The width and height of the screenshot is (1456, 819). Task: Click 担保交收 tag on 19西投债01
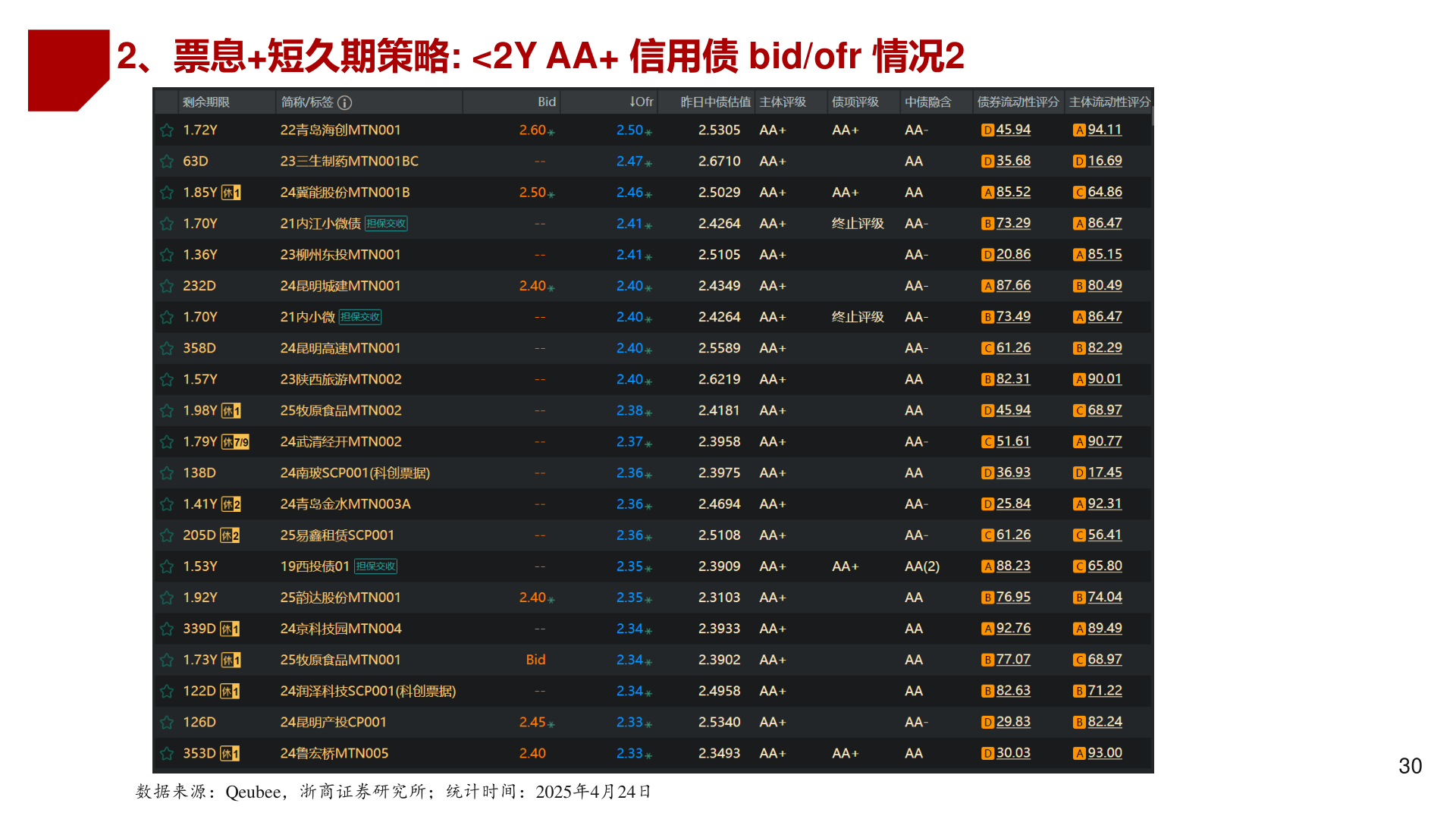tap(375, 566)
